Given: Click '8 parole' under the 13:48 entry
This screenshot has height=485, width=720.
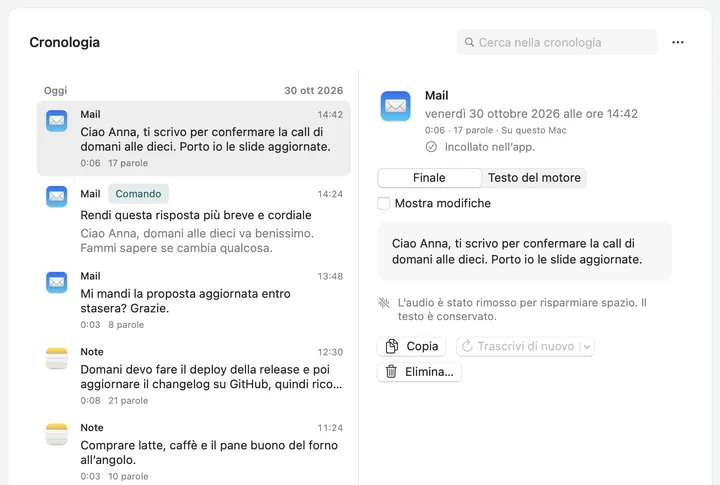Looking at the screenshot, I should point(126,325).
